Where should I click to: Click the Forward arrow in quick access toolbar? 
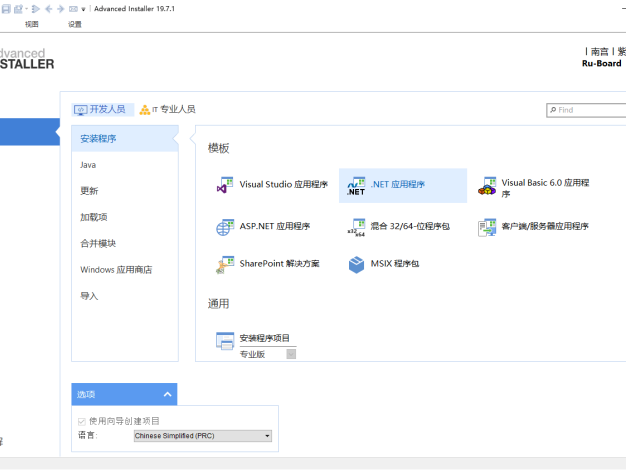tap(60, 9)
